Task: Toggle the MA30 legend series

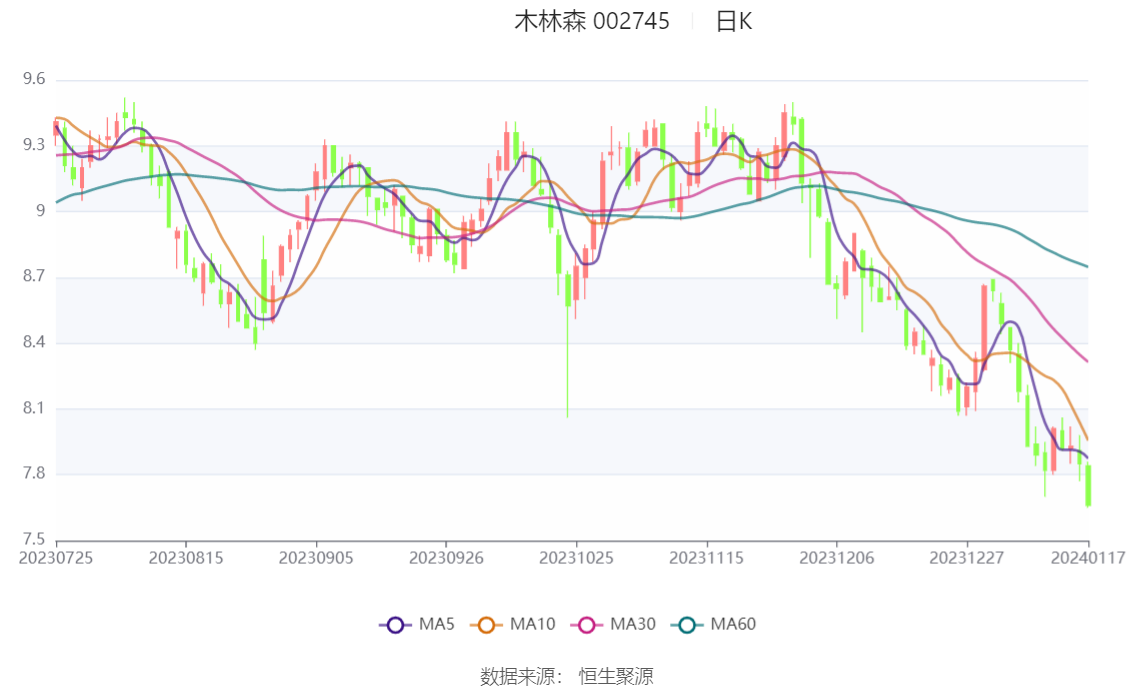Action: point(613,624)
